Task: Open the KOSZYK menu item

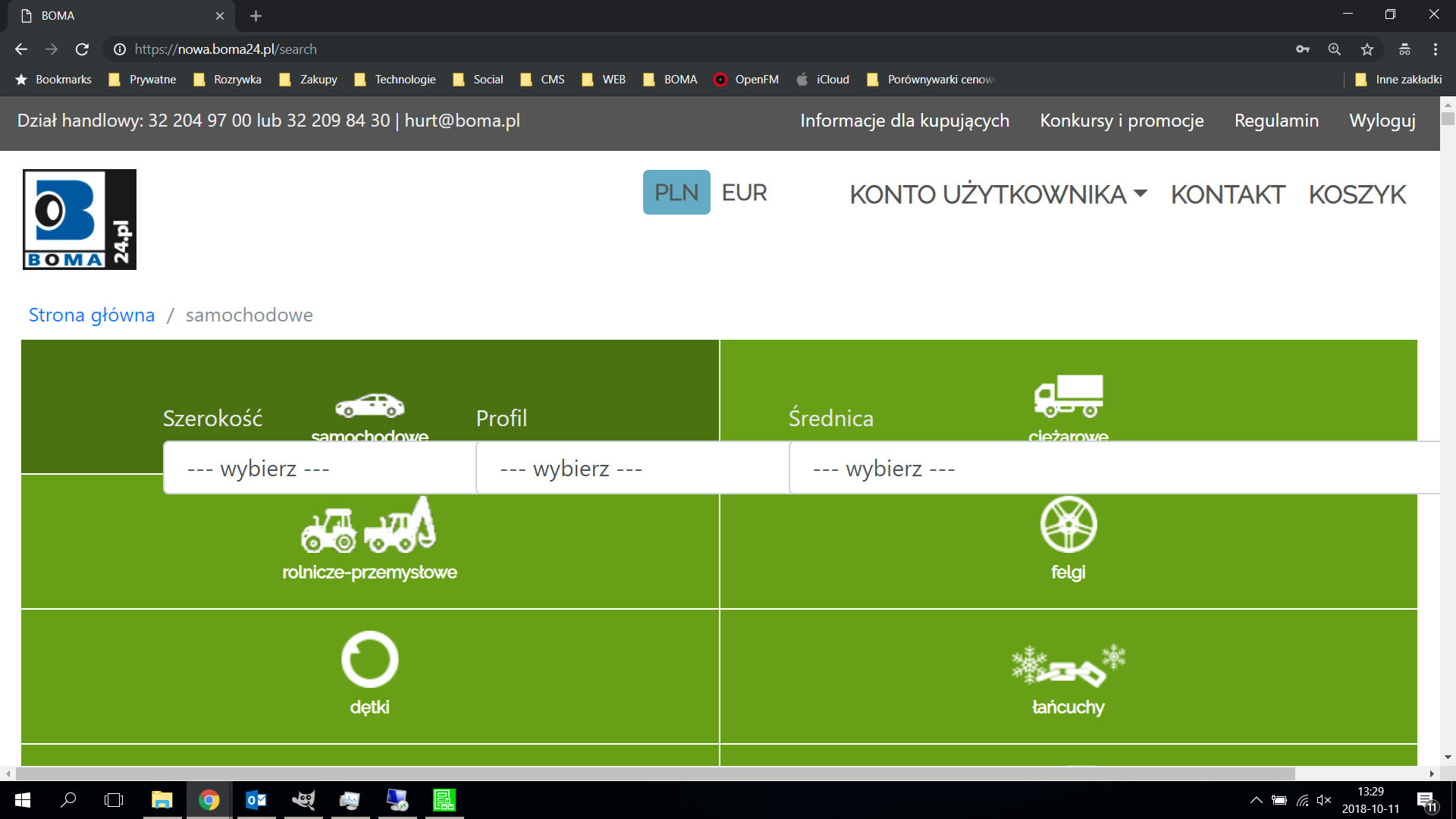Action: click(1357, 195)
